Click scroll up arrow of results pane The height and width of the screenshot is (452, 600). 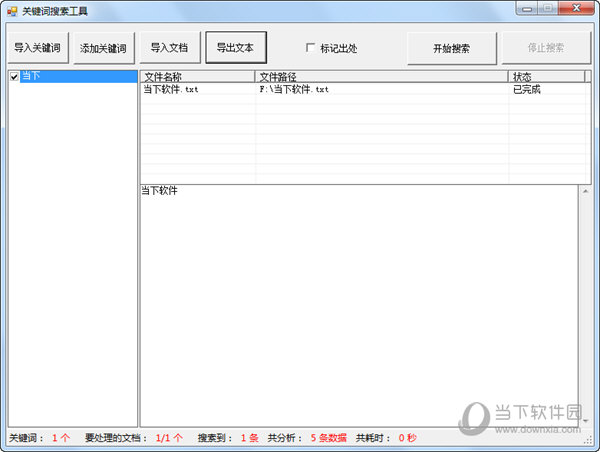point(585,191)
